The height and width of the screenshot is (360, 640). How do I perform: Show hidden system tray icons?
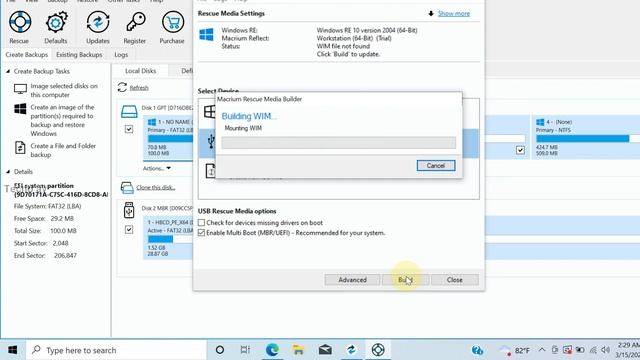point(542,350)
